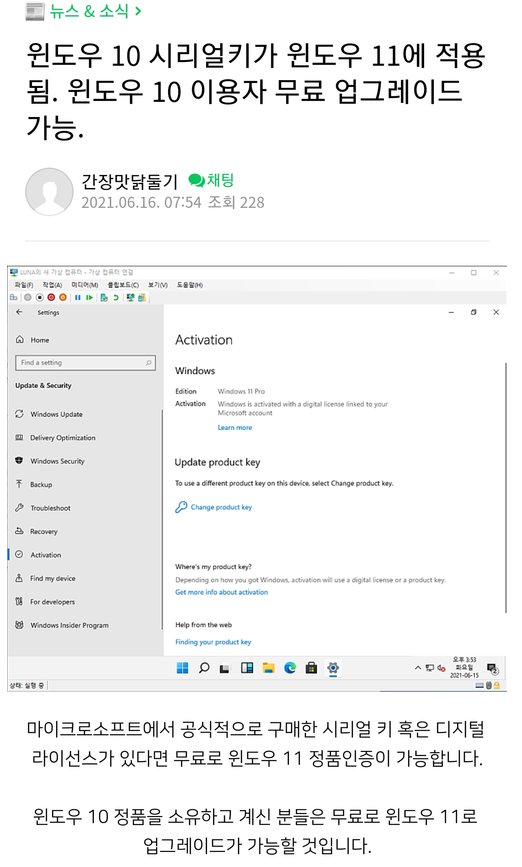Select Find my device in sidebar
522x867 pixels.
pos(45,578)
